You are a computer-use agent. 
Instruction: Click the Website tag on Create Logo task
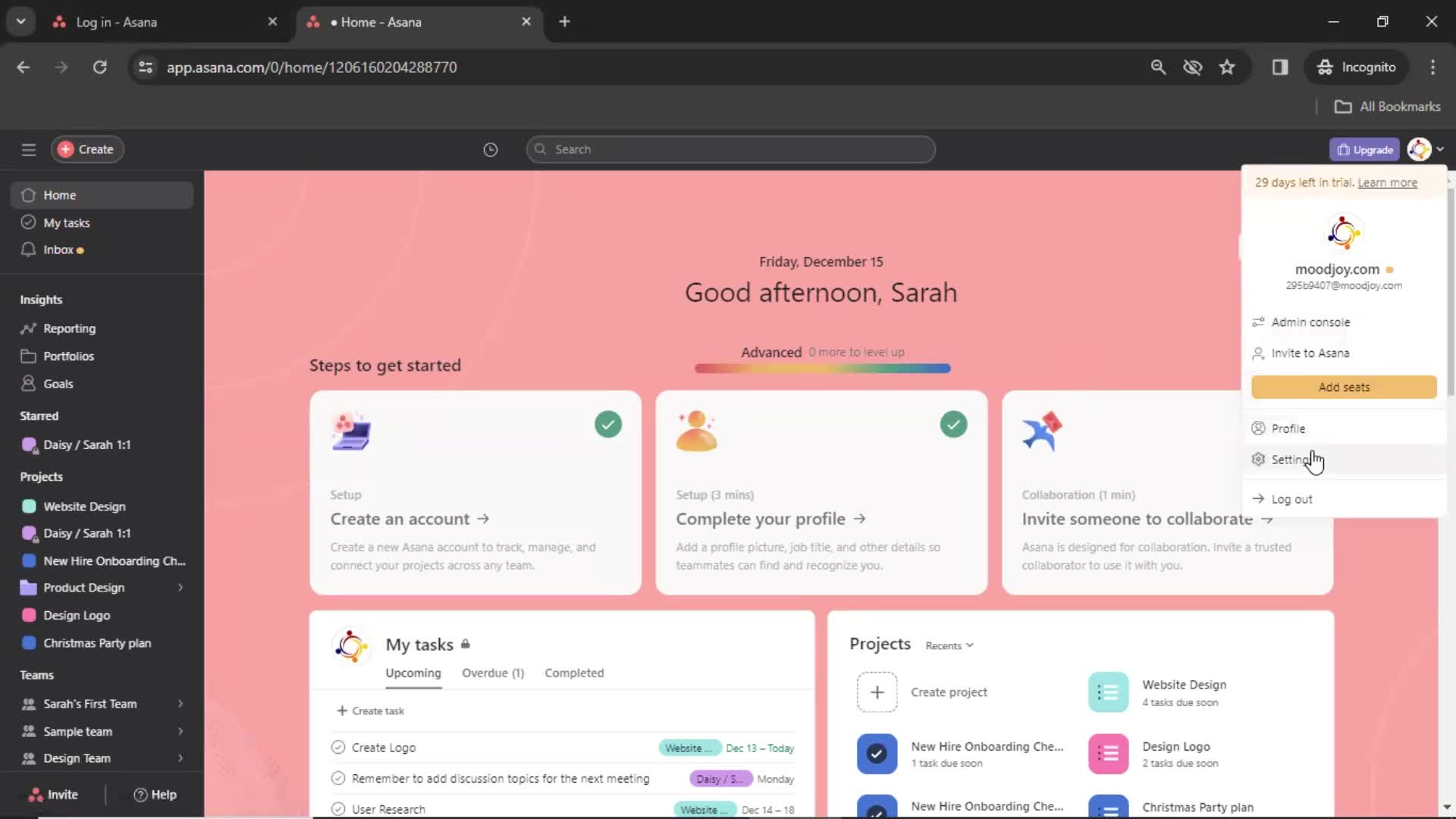click(689, 748)
